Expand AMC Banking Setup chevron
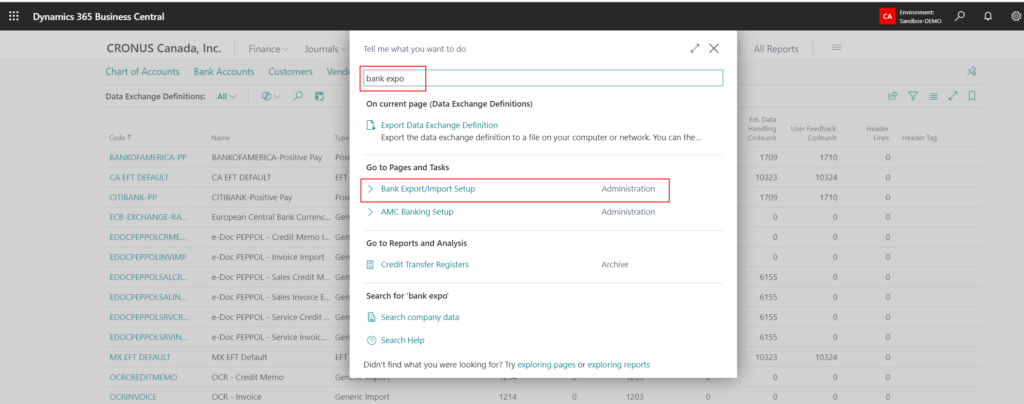 point(371,212)
